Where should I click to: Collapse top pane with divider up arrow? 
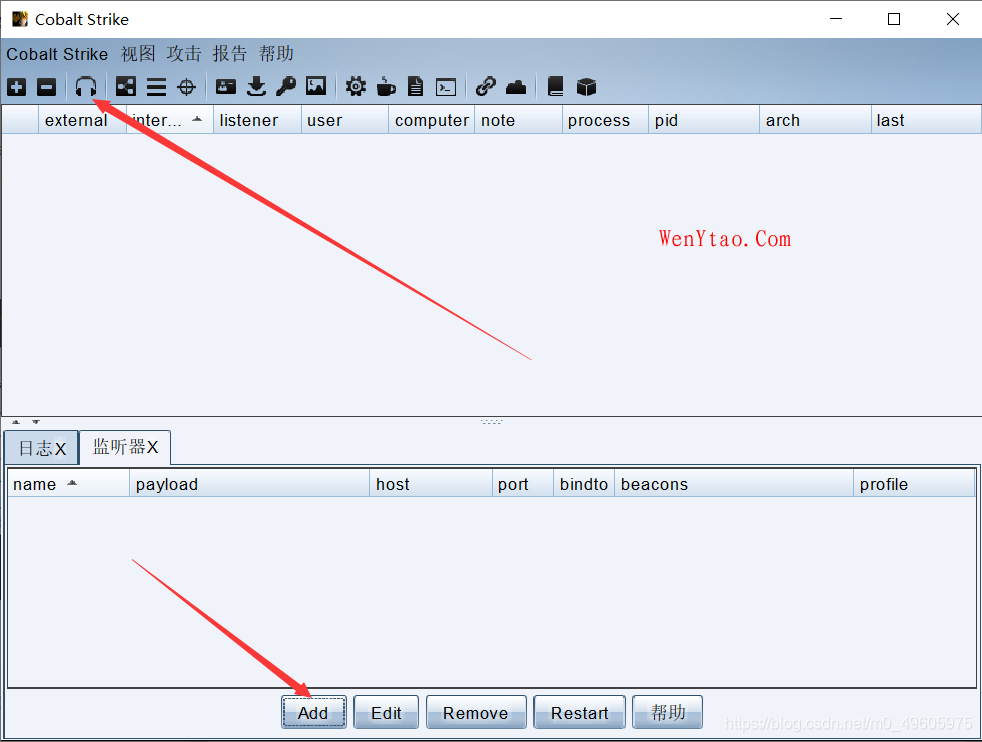[x=16, y=422]
